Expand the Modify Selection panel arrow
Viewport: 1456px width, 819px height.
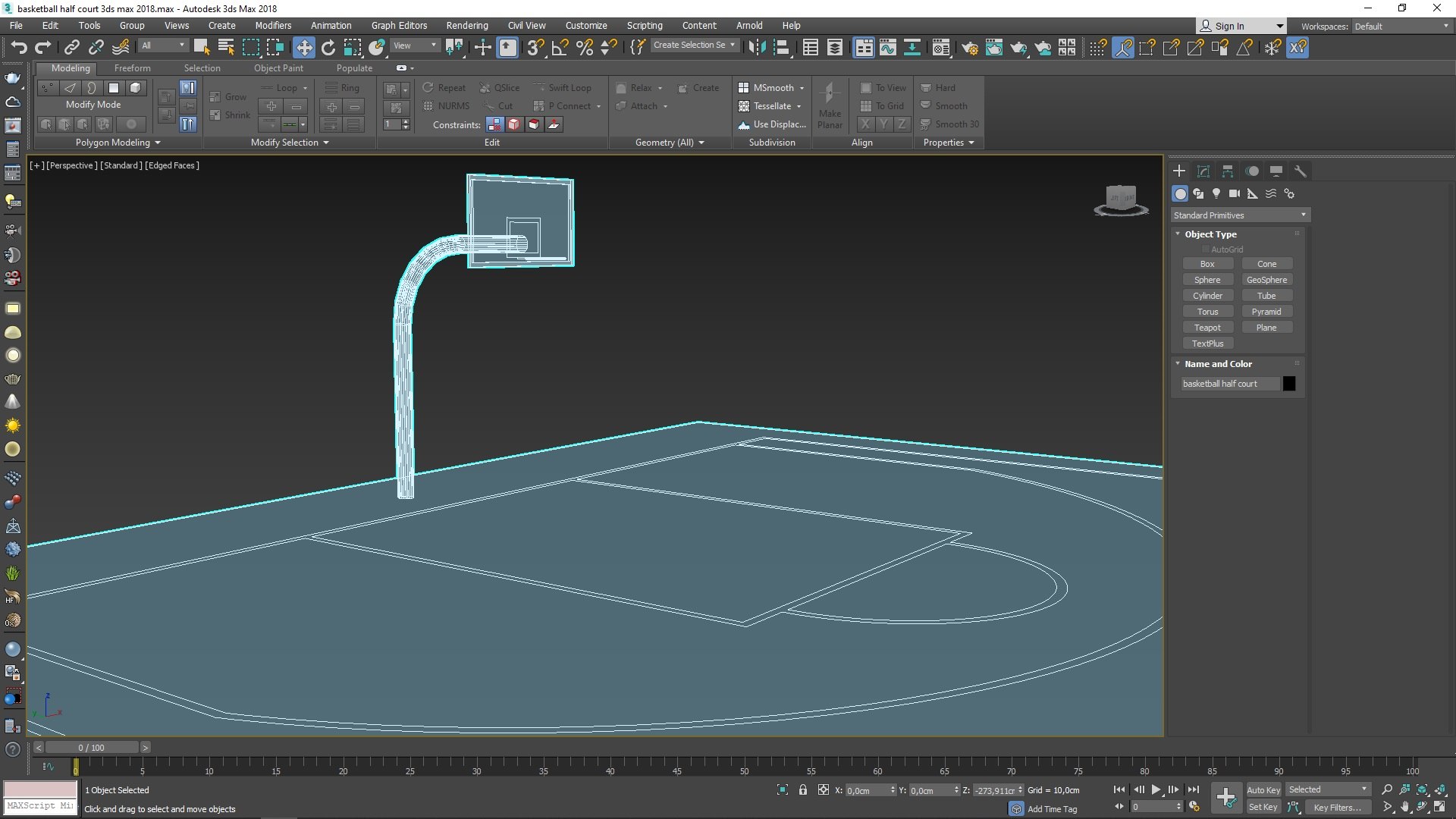[326, 143]
